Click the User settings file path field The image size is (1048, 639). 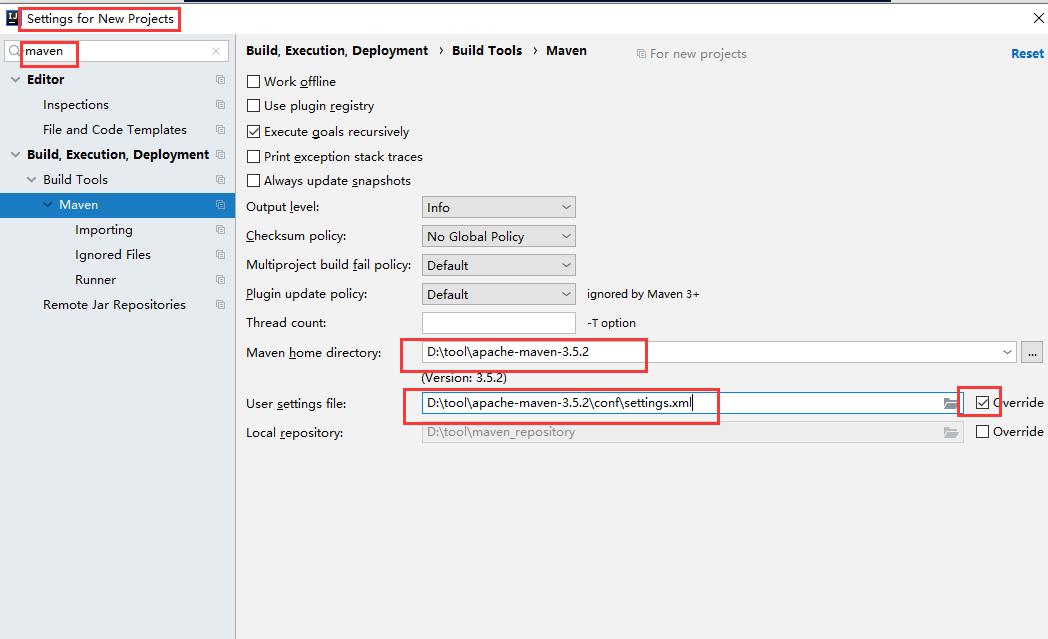tap(692, 403)
